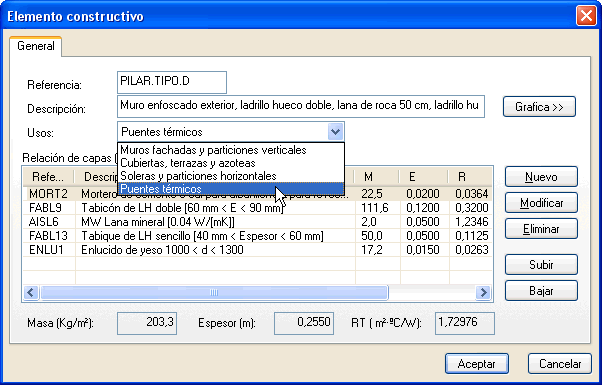Click the Referencia text field
The width and height of the screenshot is (602, 385).
pos(172,82)
